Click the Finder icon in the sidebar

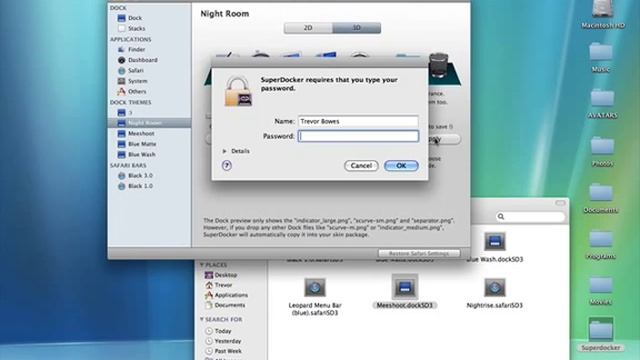121,49
